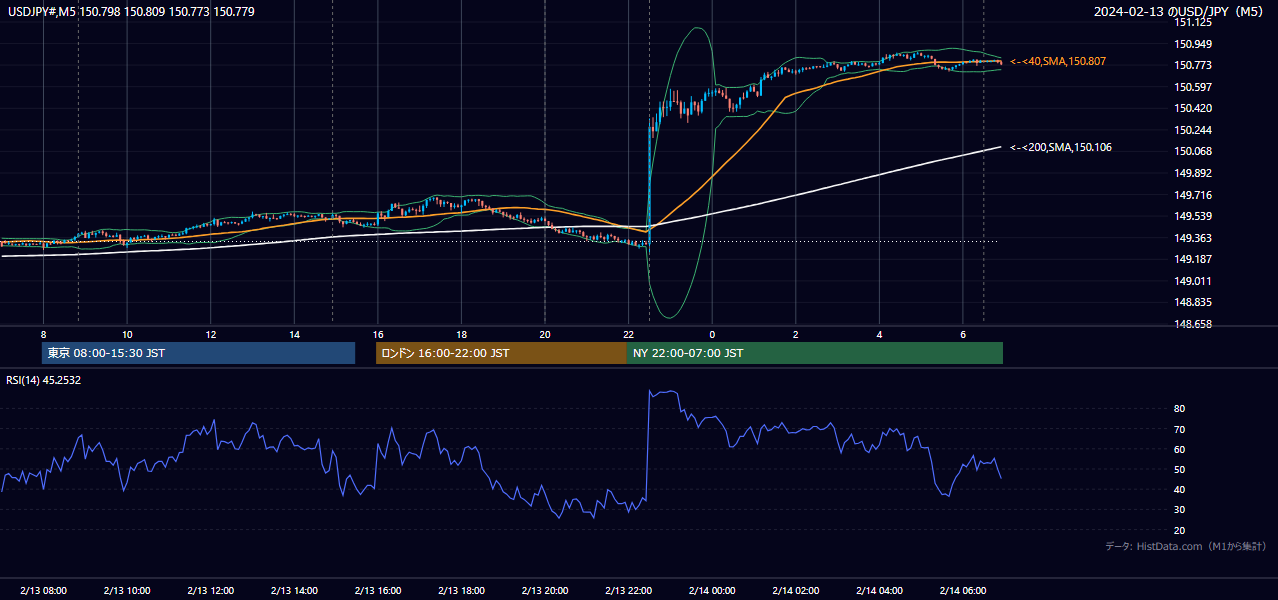Click price axis value 148.658
Screen dimensions: 1278x600
(x=1192, y=324)
